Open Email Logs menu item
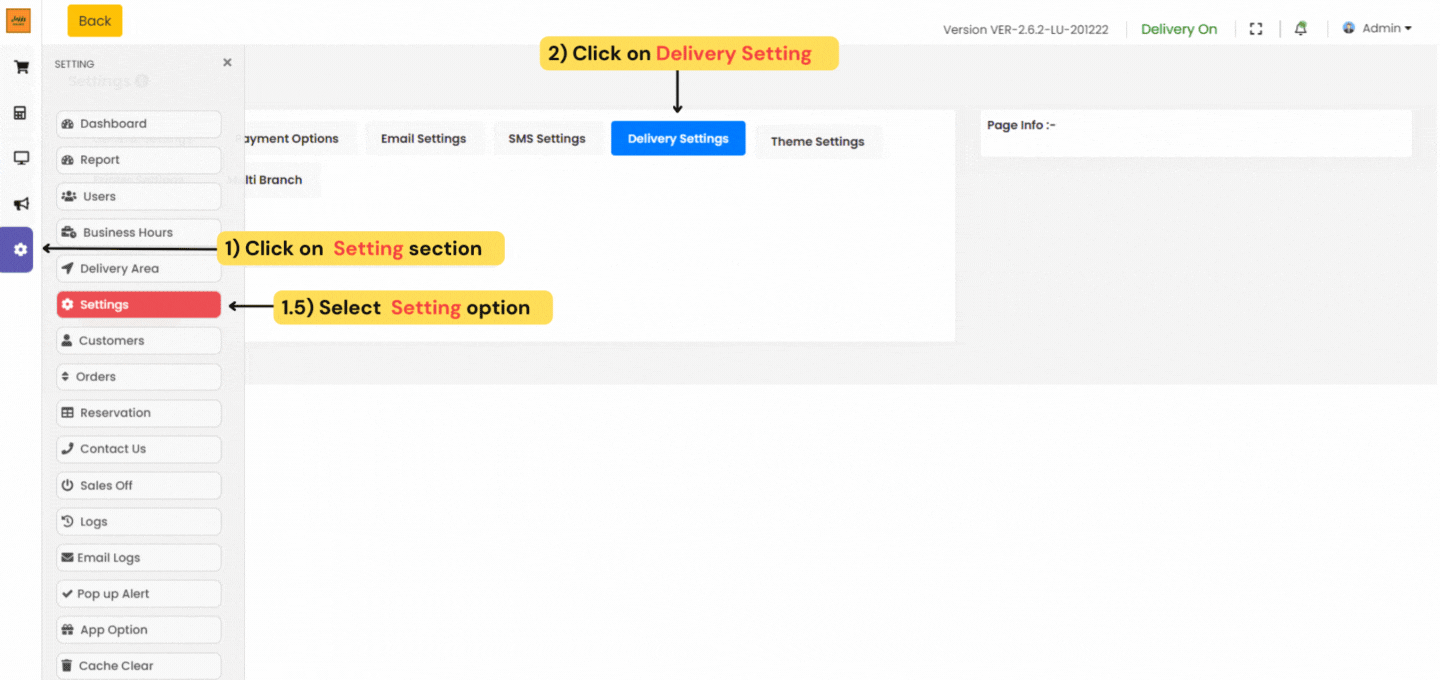The width and height of the screenshot is (1440, 680). (139, 557)
